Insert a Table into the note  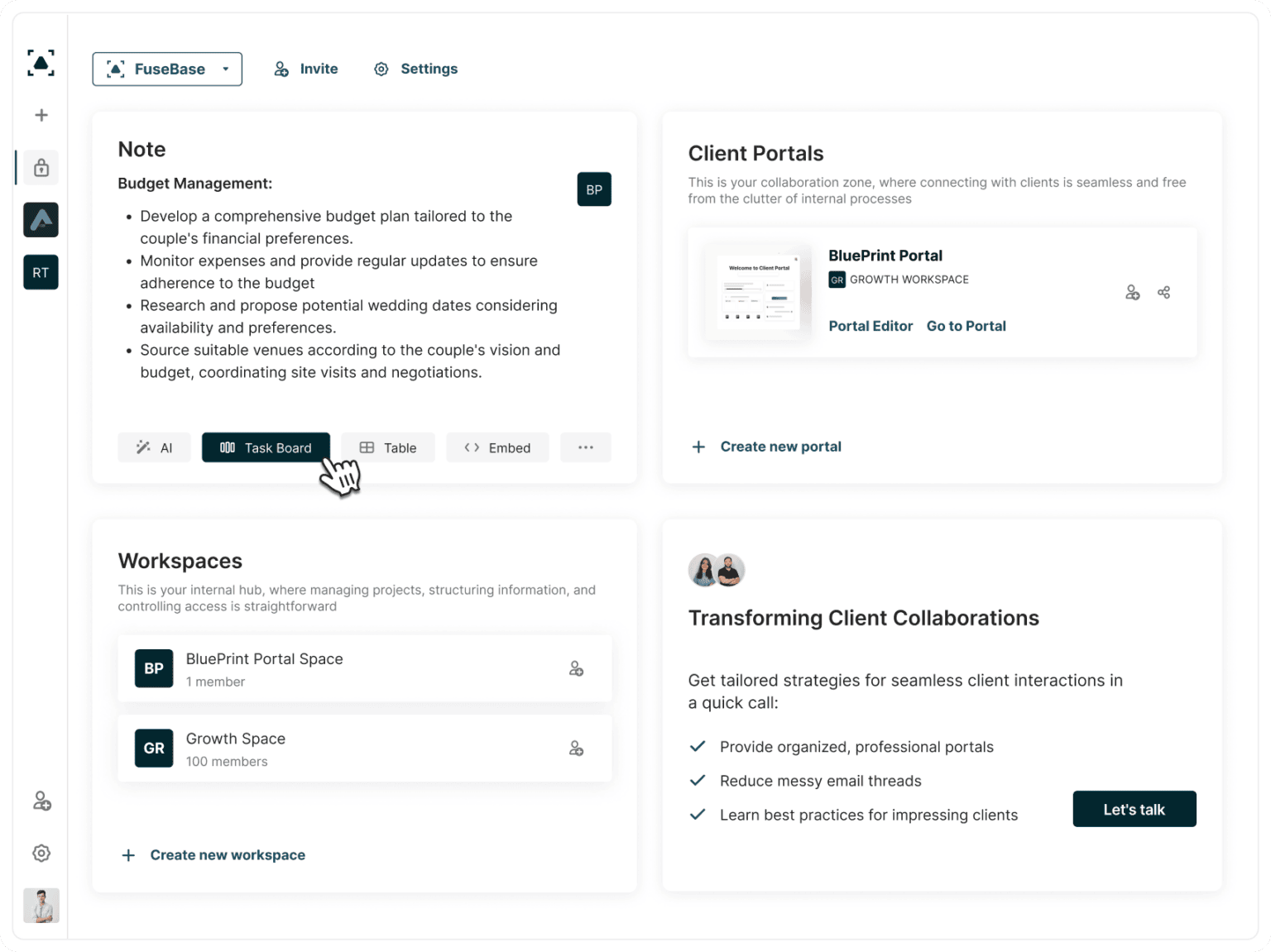coord(388,447)
